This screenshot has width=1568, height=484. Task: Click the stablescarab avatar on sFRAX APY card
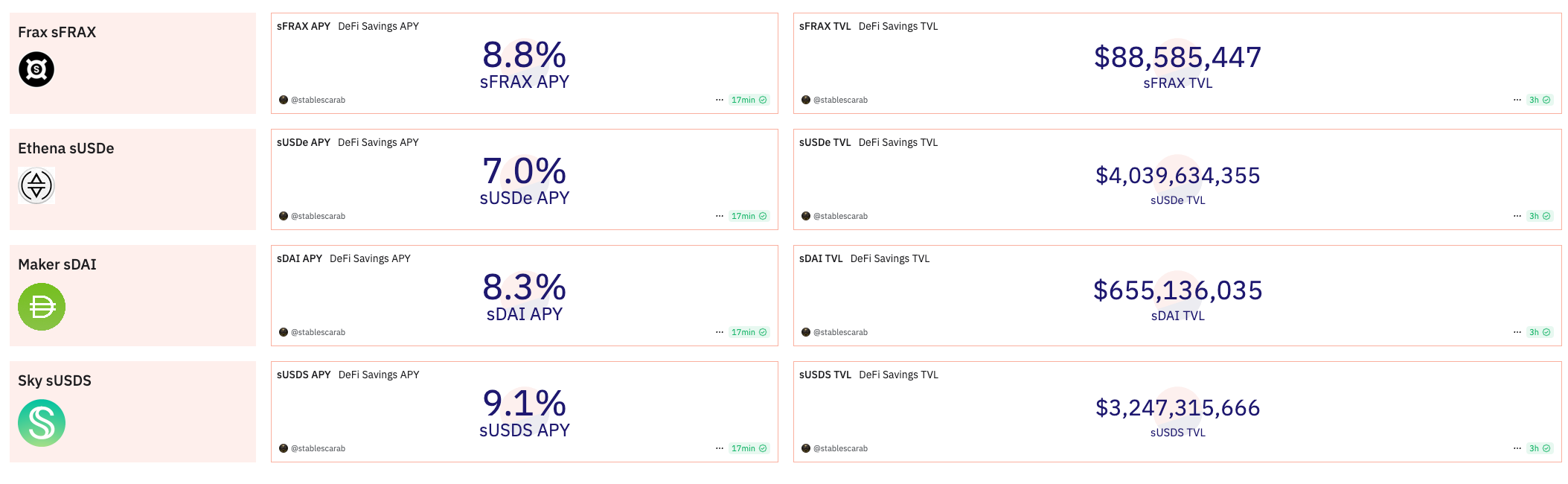pyautogui.click(x=284, y=99)
